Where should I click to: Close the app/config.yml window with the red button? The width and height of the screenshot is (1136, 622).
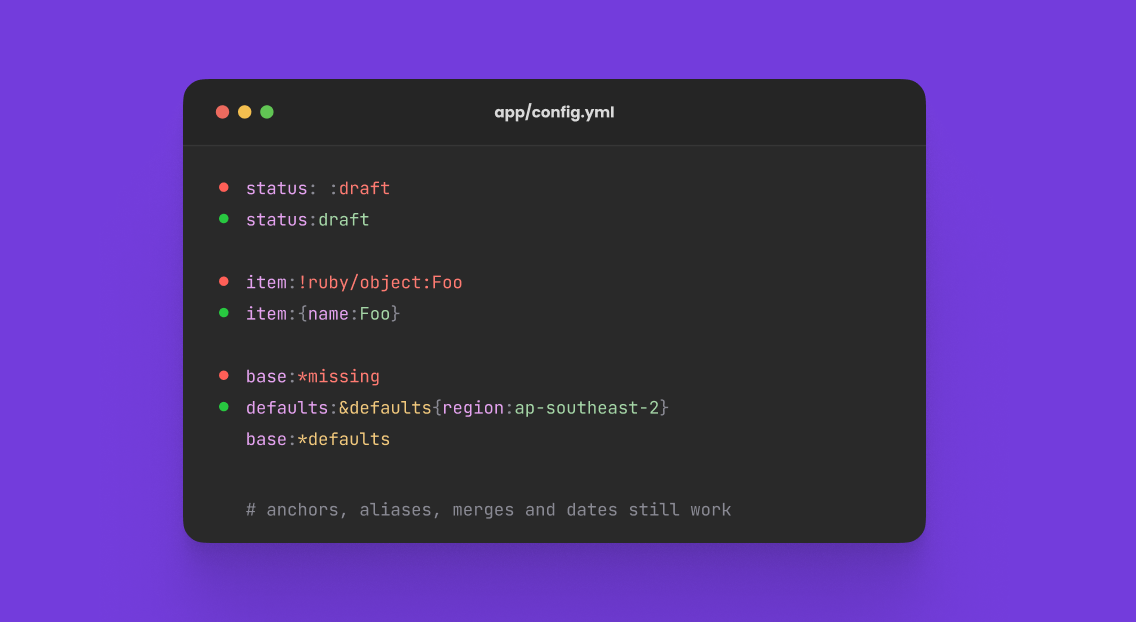pyautogui.click(x=222, y=112)
